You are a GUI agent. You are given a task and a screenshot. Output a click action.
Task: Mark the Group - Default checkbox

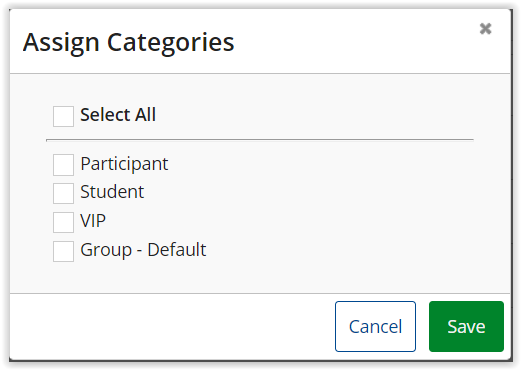tap(63, 251)
